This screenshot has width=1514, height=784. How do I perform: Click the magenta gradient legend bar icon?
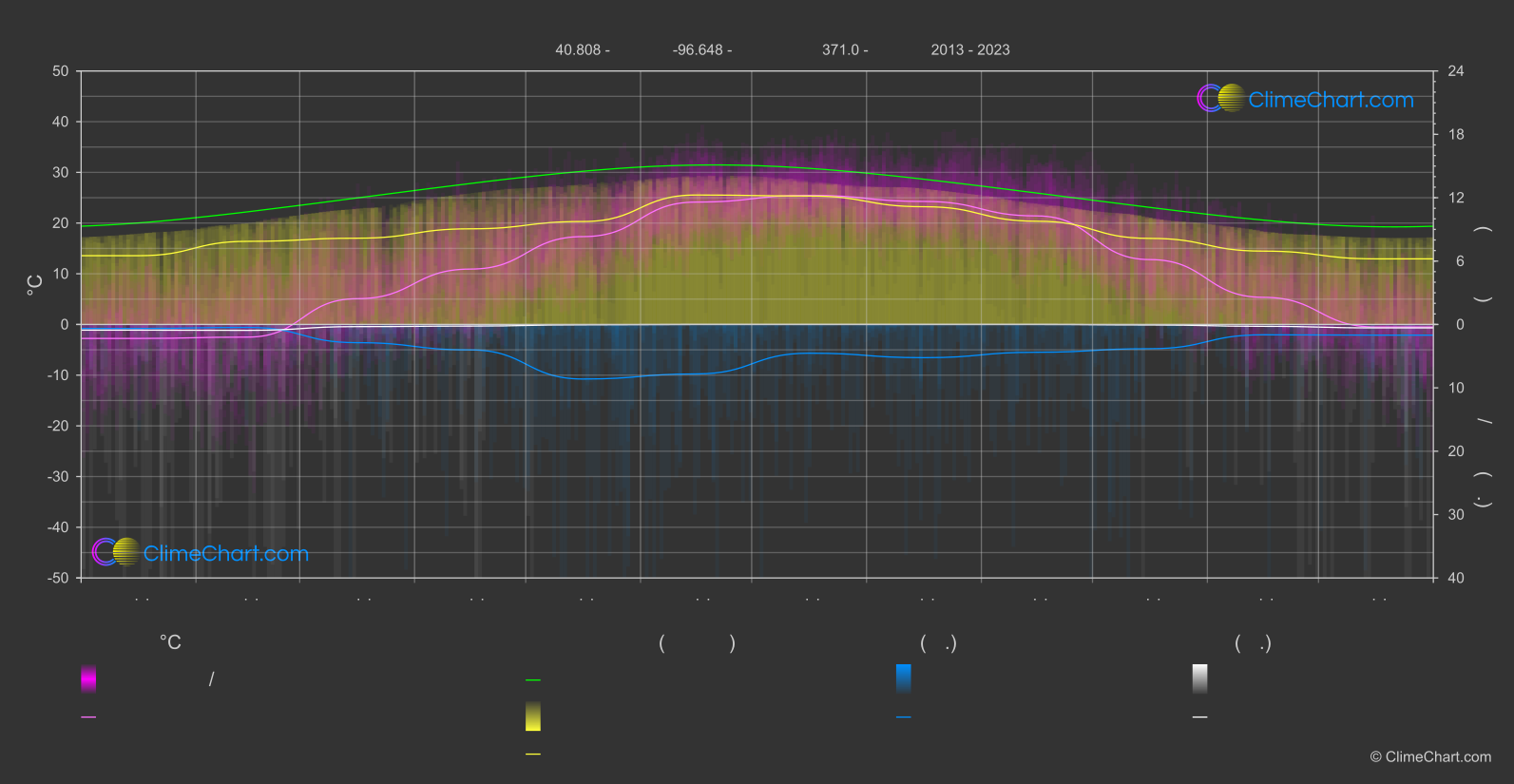(x=88, y=679)
